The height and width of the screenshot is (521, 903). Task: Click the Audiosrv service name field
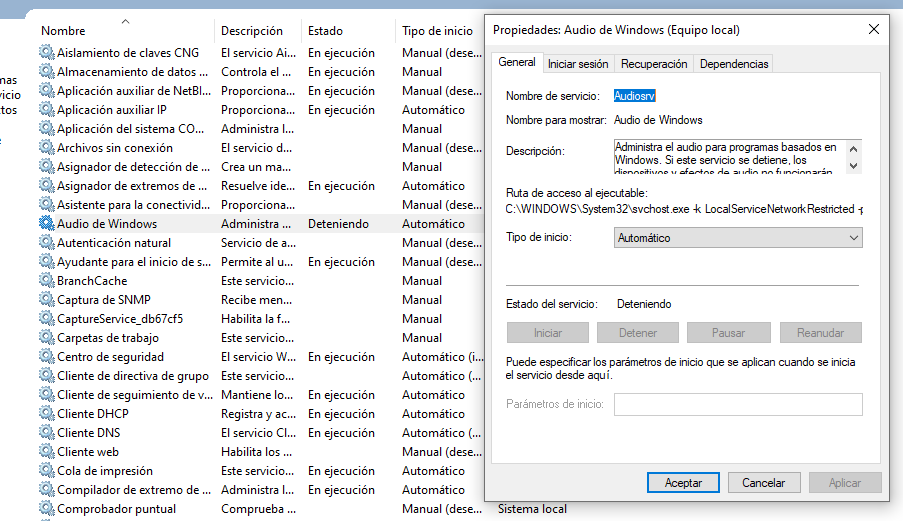(634, 96)
